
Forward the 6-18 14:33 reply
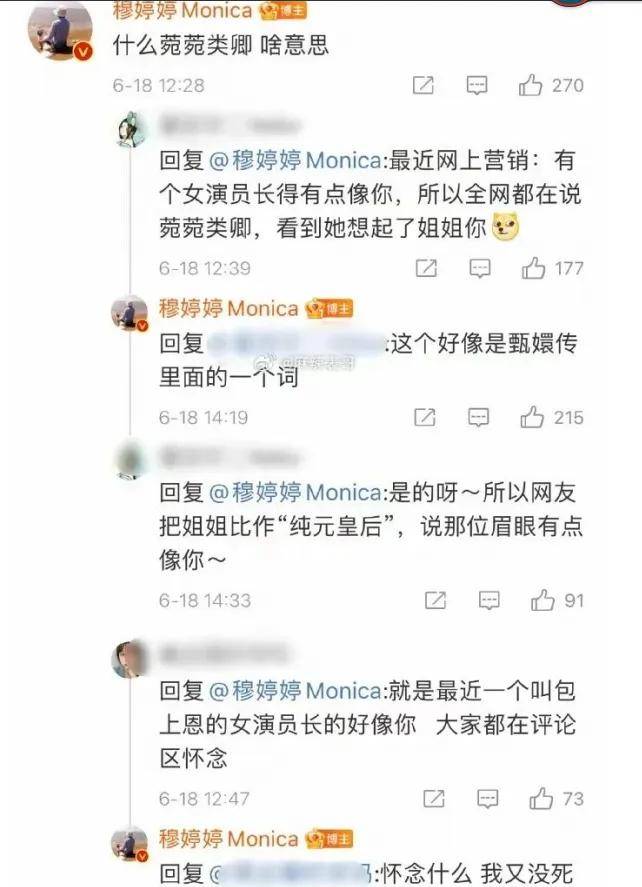[435, 600]
